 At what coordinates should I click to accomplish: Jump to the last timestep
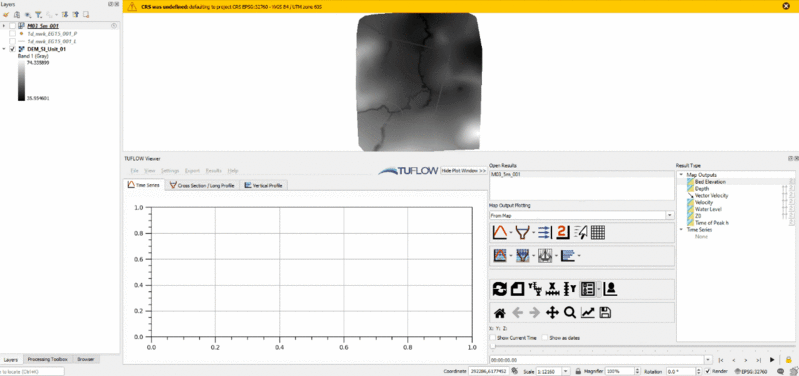pyautogui.click(x=759, y=360)
